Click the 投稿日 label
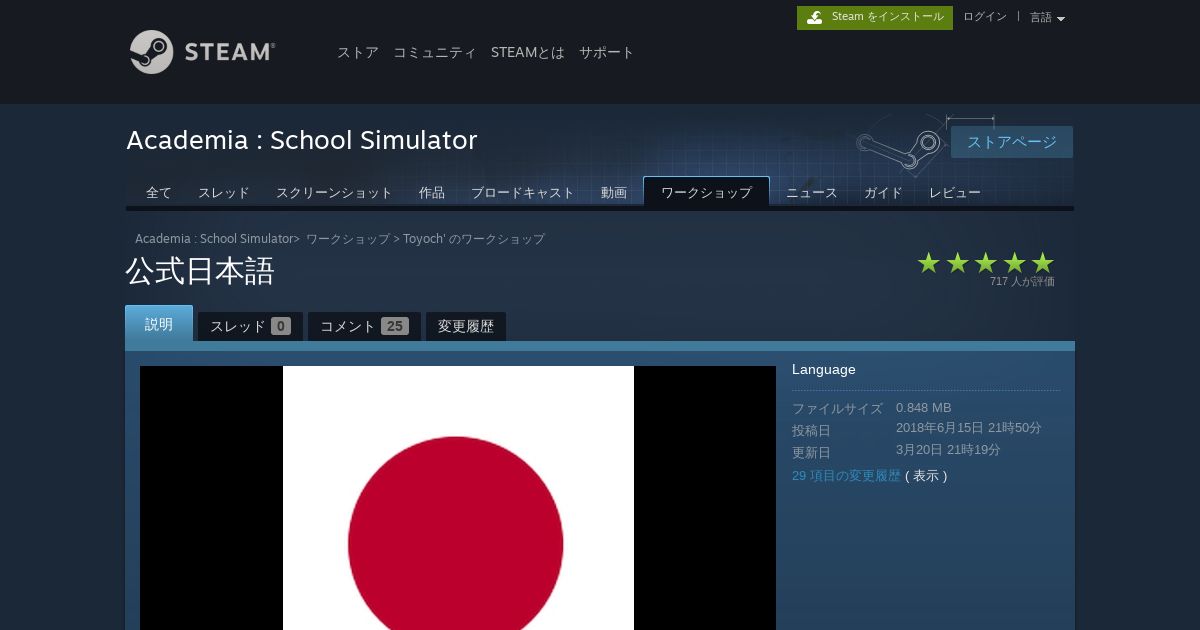 click(x=811, y=431)
